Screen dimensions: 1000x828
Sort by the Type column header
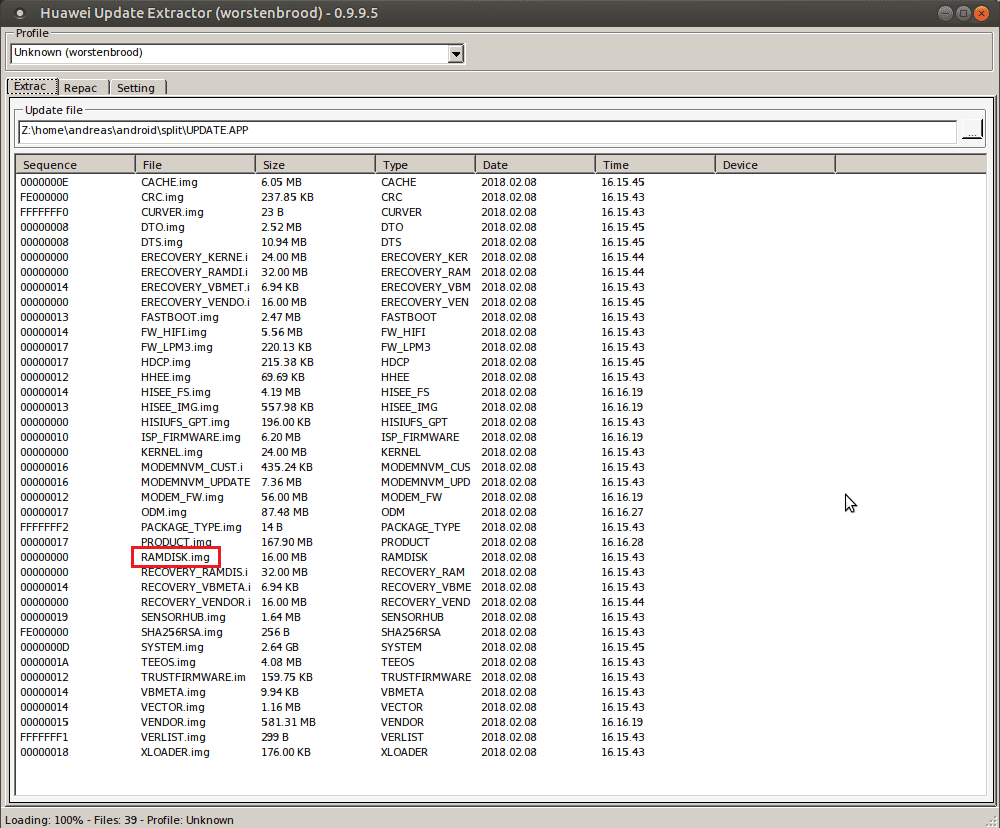pos(425,165)
